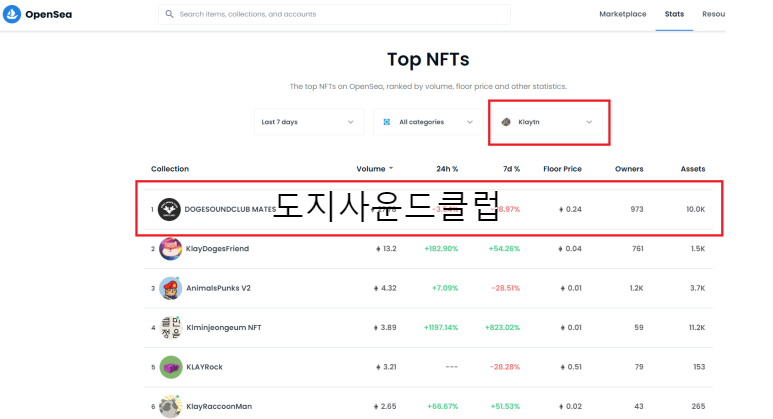Open the KlayDogesFriend collection link
773x419 pixels.
217,248
